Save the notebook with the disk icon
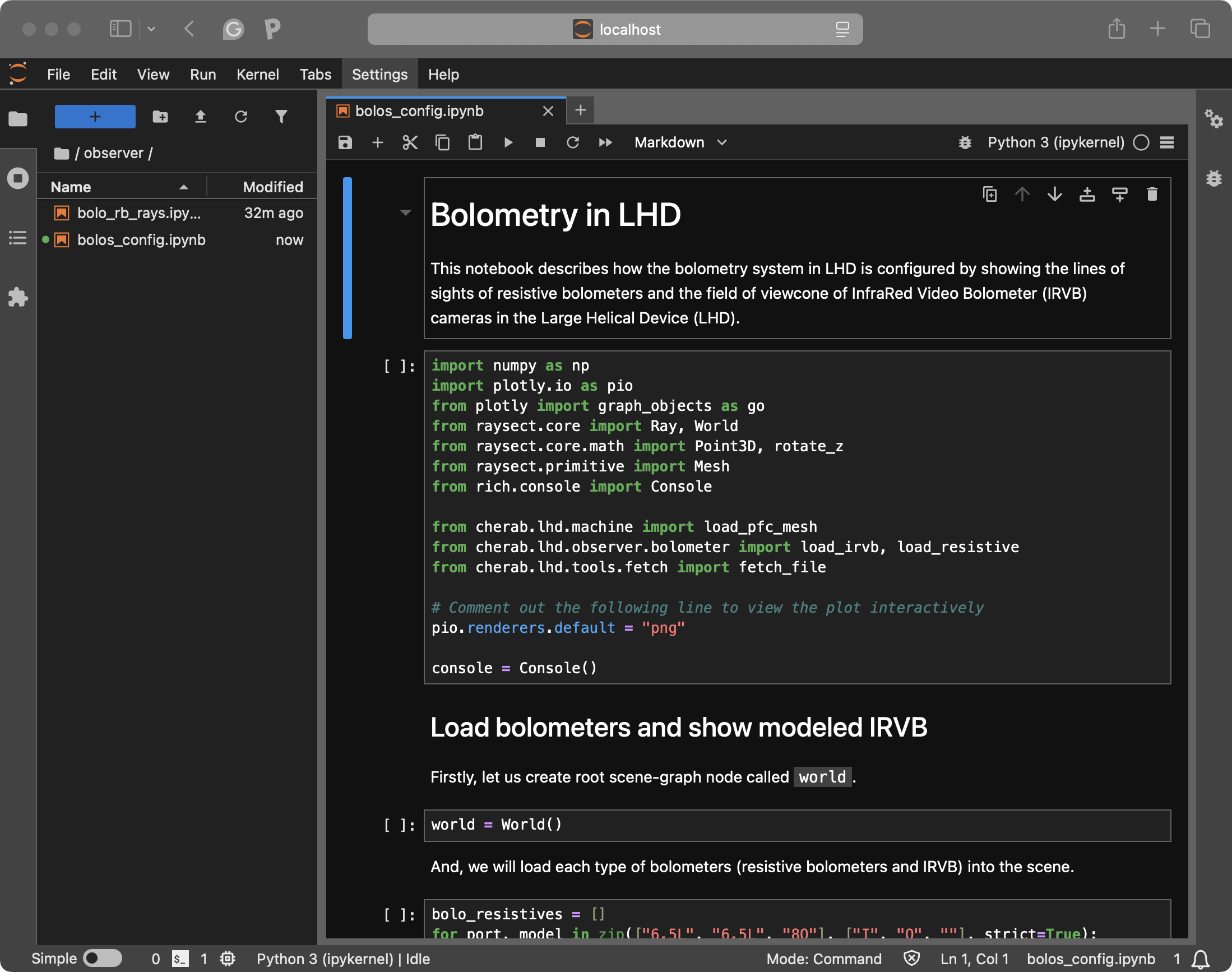The image size is (1232, 972). (x=345, y=142)
